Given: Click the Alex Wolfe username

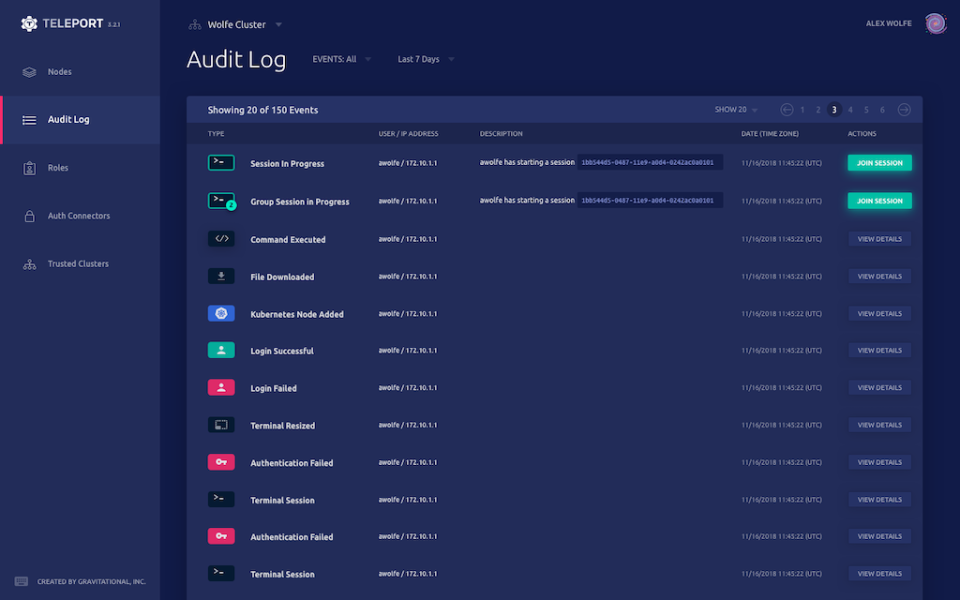Looking at the screenshot, I should [x=888, y=23].
